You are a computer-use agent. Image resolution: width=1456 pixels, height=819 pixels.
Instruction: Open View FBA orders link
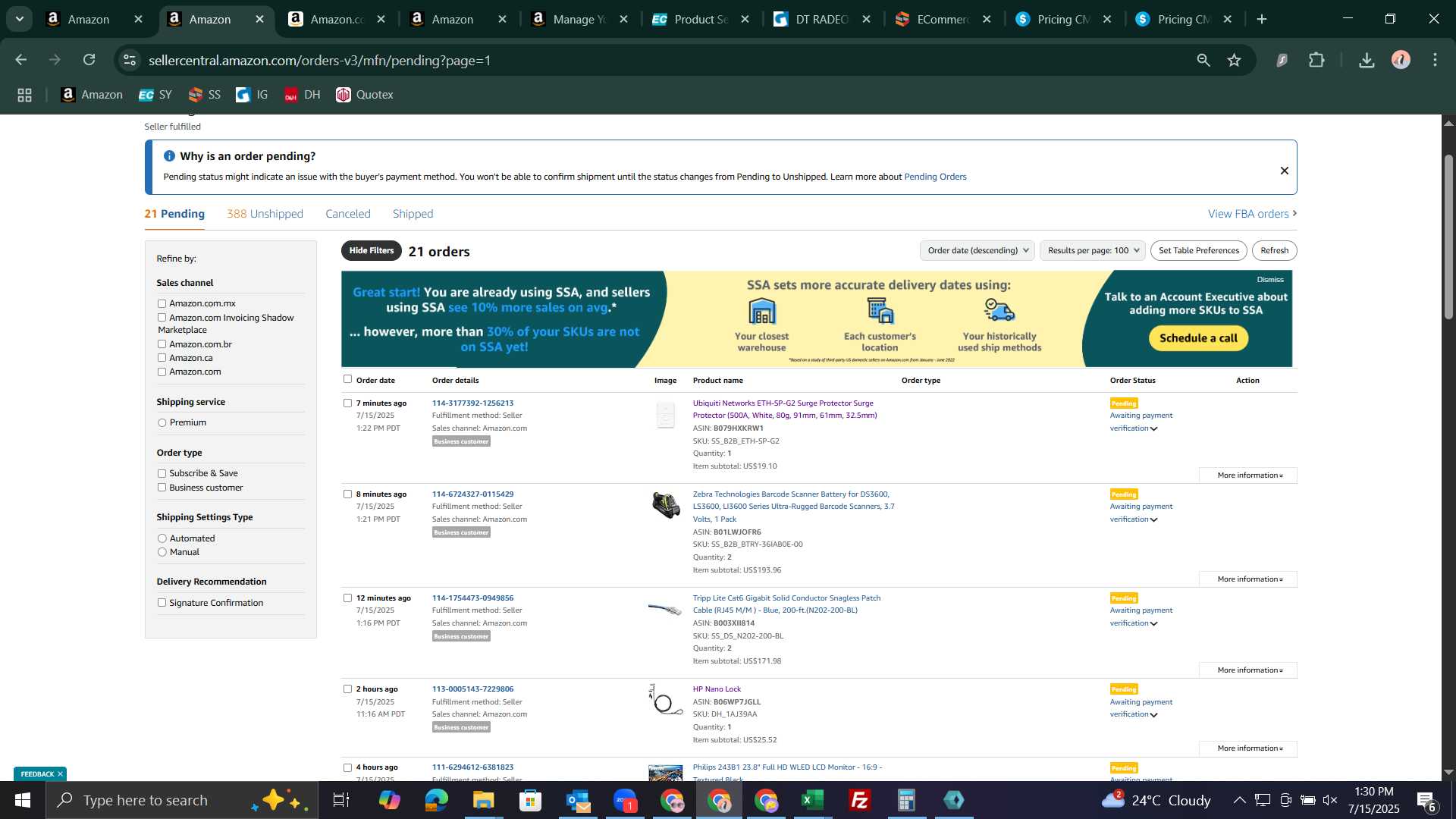click(1252, 214)
